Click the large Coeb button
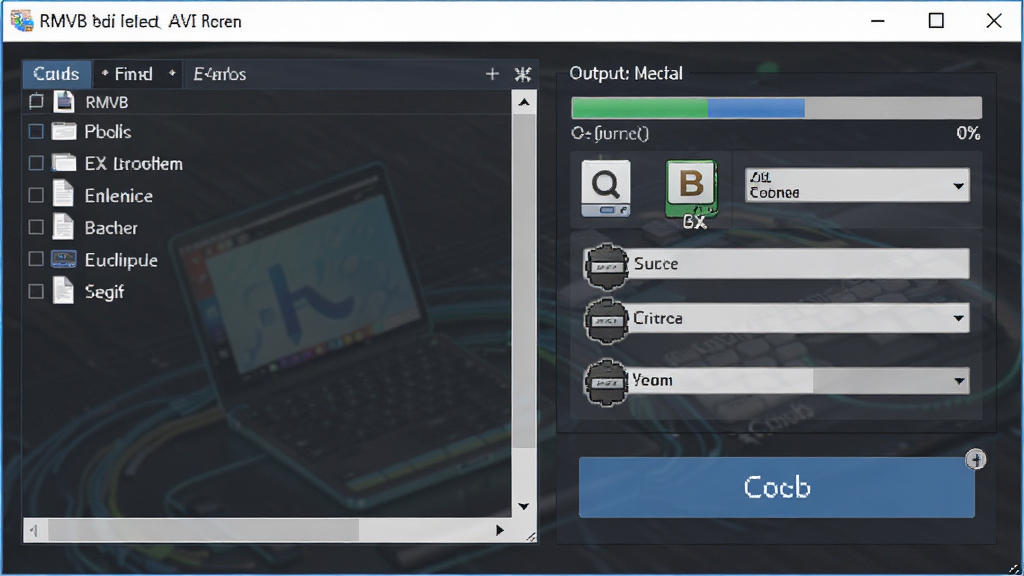Image resolution: width=1024 pixels, height=576 pixels. [x=776, y=487]
